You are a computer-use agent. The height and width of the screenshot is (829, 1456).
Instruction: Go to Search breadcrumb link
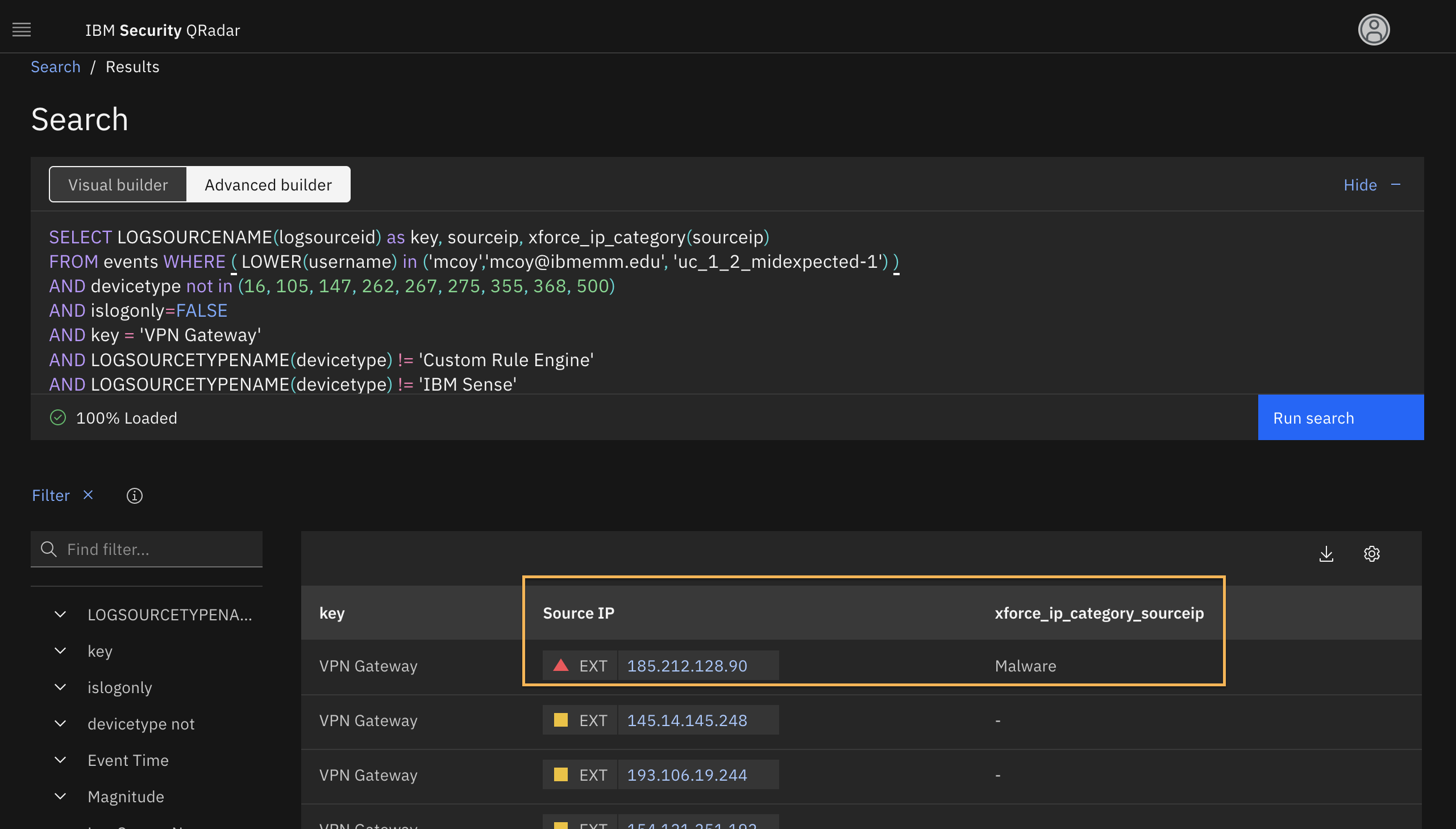coord(55,67)
